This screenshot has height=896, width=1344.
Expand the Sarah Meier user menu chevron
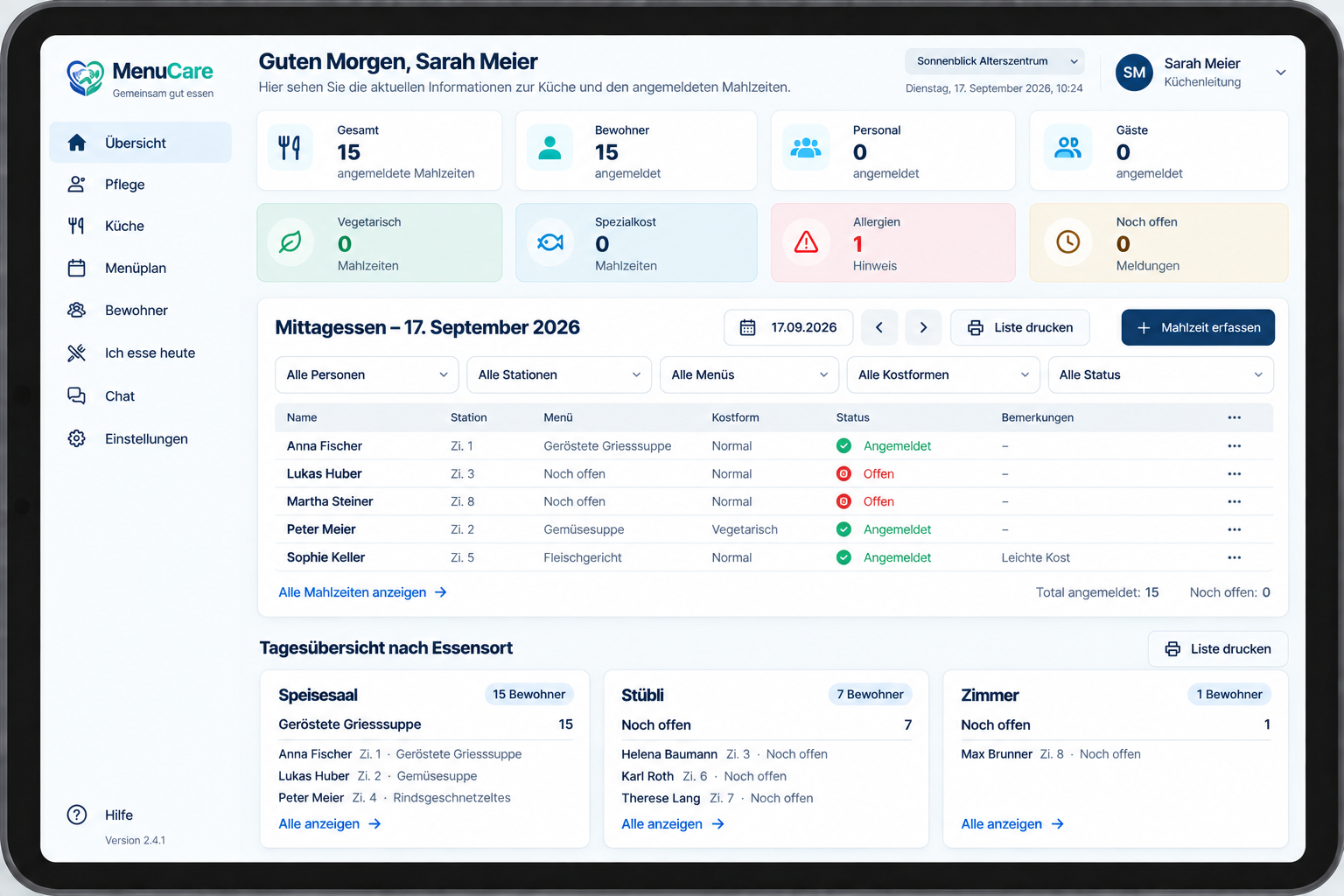point(1281,73)
